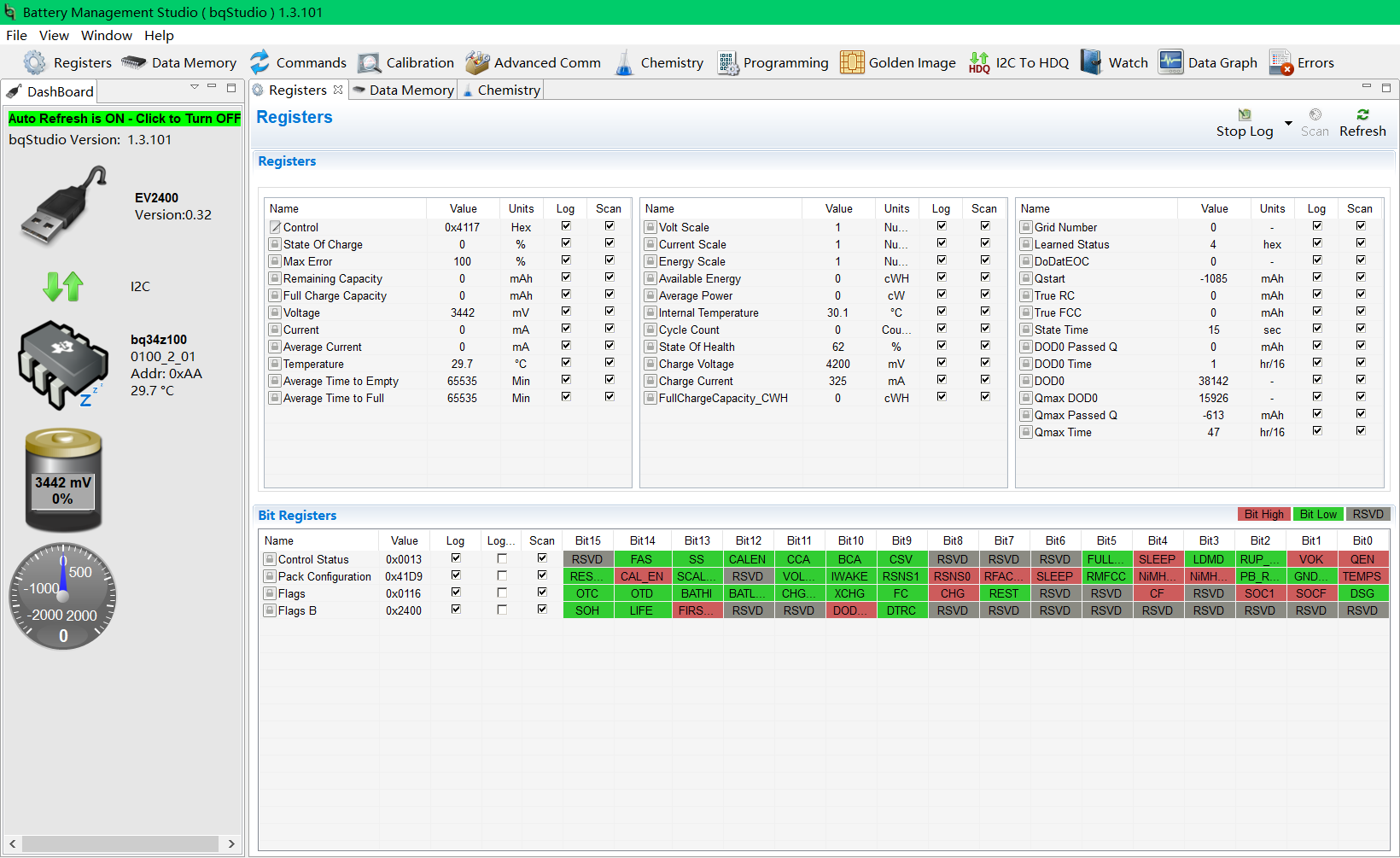Screen dimensions: 1400x858
Task: Open the Data Graph tool
Action: coord(1208,62)
